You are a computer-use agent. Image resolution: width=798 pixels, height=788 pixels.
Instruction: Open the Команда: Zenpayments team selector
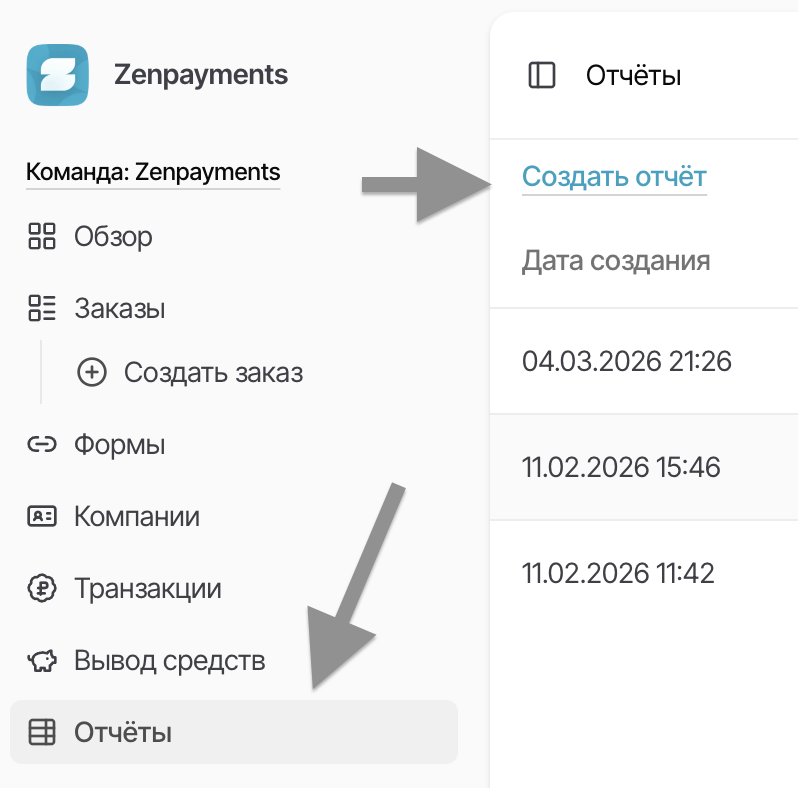click(x=153, y=172)
